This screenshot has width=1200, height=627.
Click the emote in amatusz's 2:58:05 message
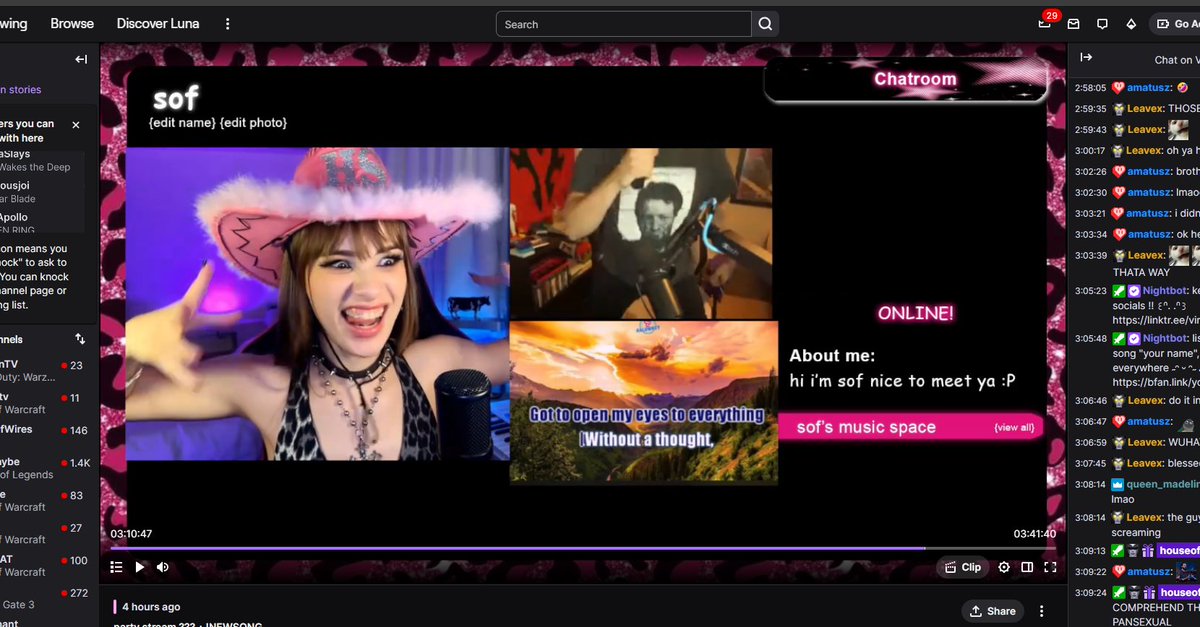[1183, 88]
